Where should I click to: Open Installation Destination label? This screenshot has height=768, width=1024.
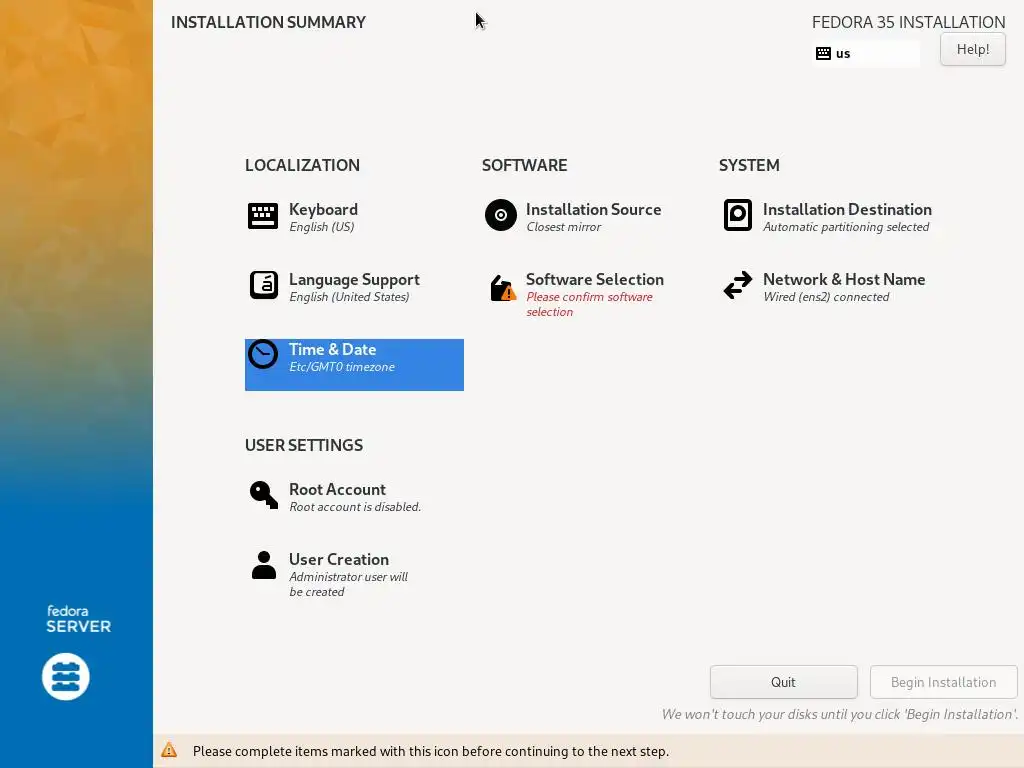point(847,210)
